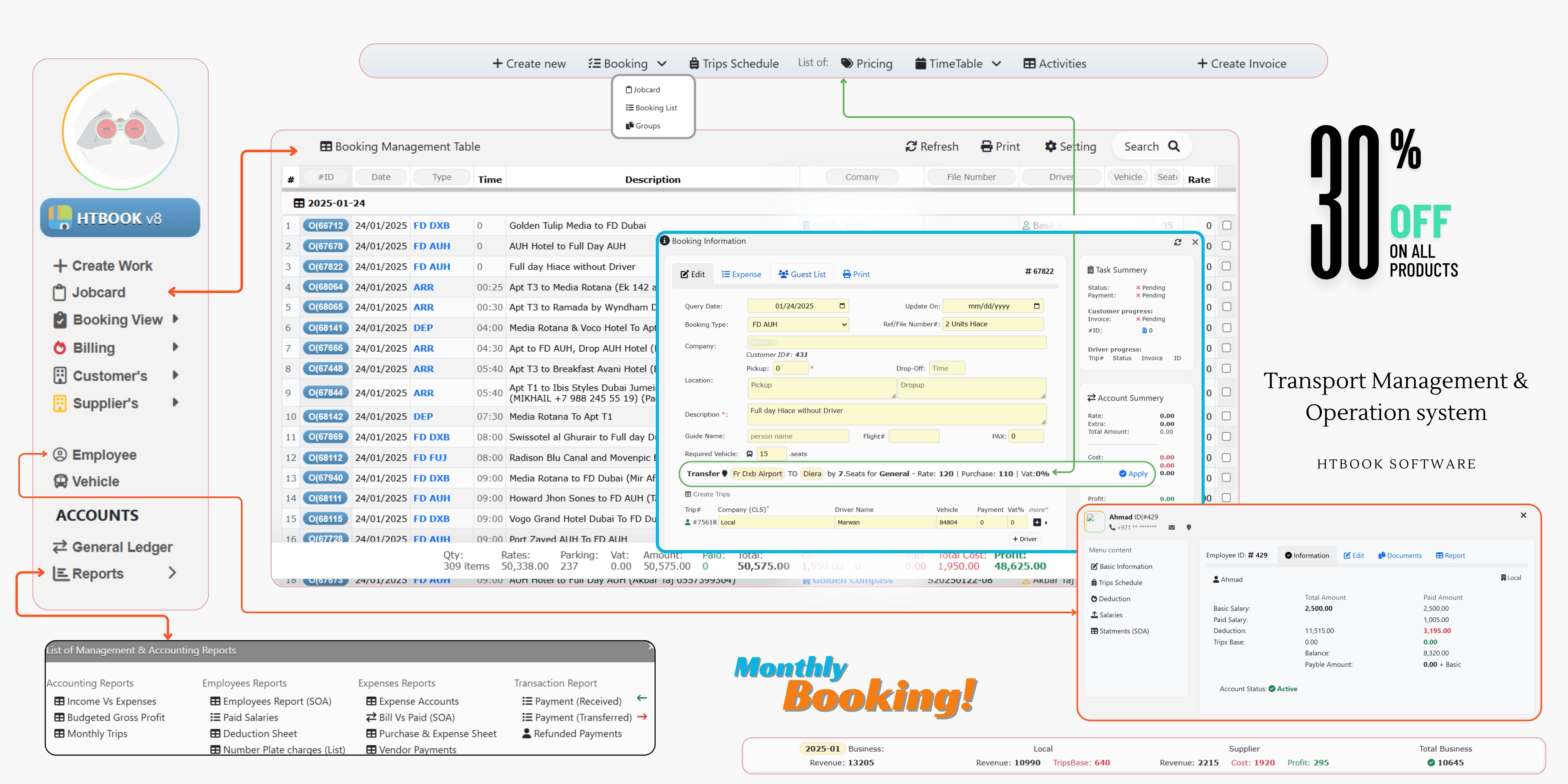Tick the checkbox for booking O(67678) row
This screenshot has height=784, width=1568.
point(1227,246)
